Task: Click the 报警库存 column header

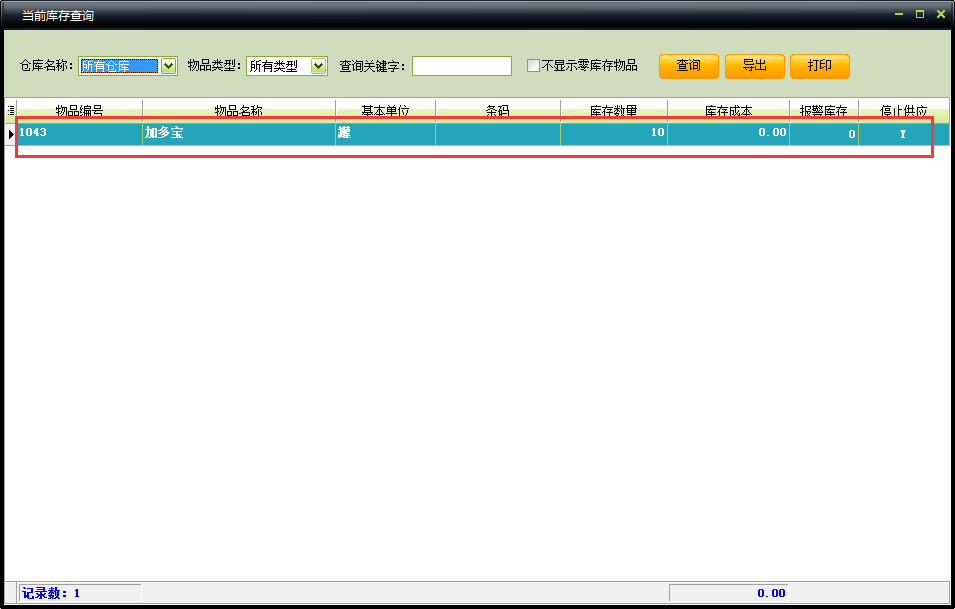Action: pyautogui.click(x=823, y=110)
